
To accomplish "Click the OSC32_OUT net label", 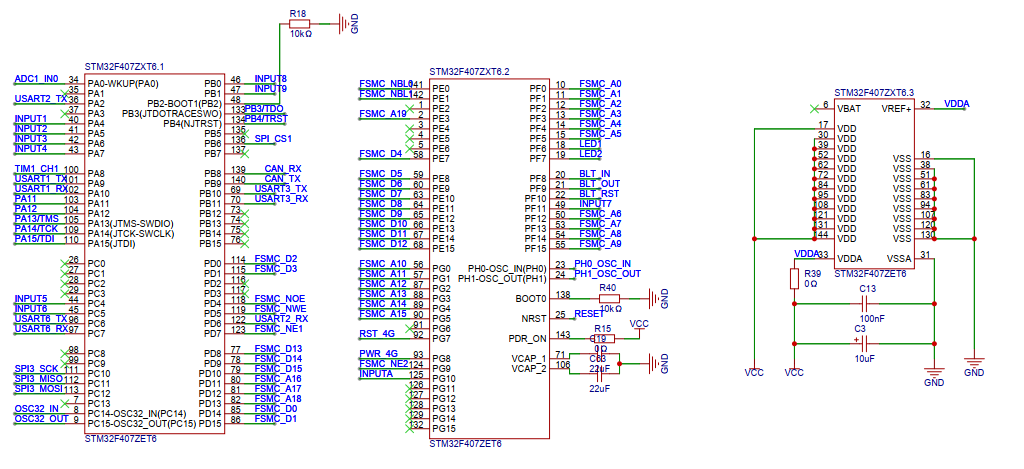I will click(x=40, y=419).
